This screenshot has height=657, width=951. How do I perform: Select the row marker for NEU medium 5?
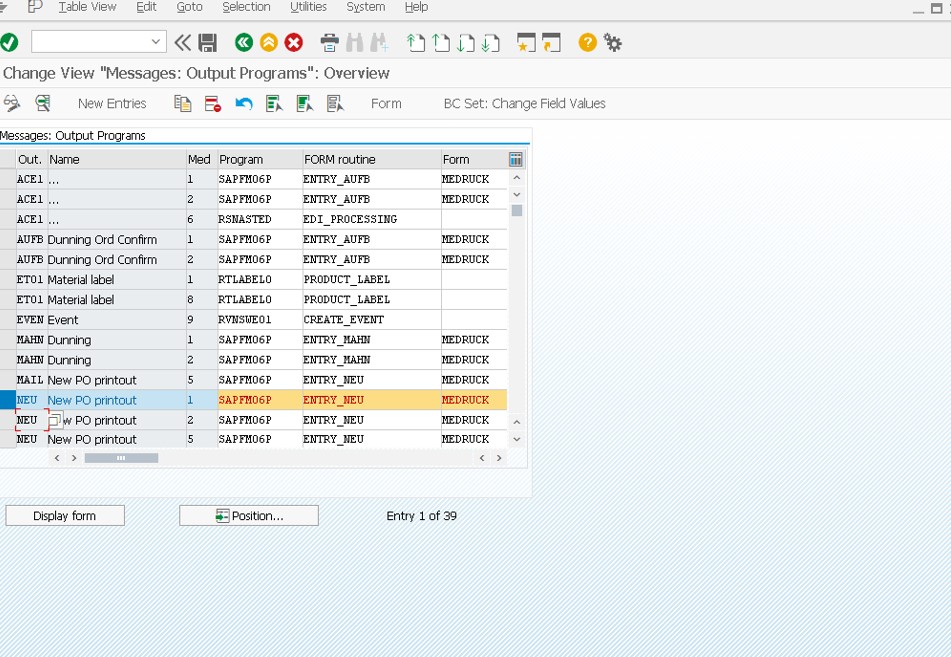pyautogui.click(x=8, y=439)
